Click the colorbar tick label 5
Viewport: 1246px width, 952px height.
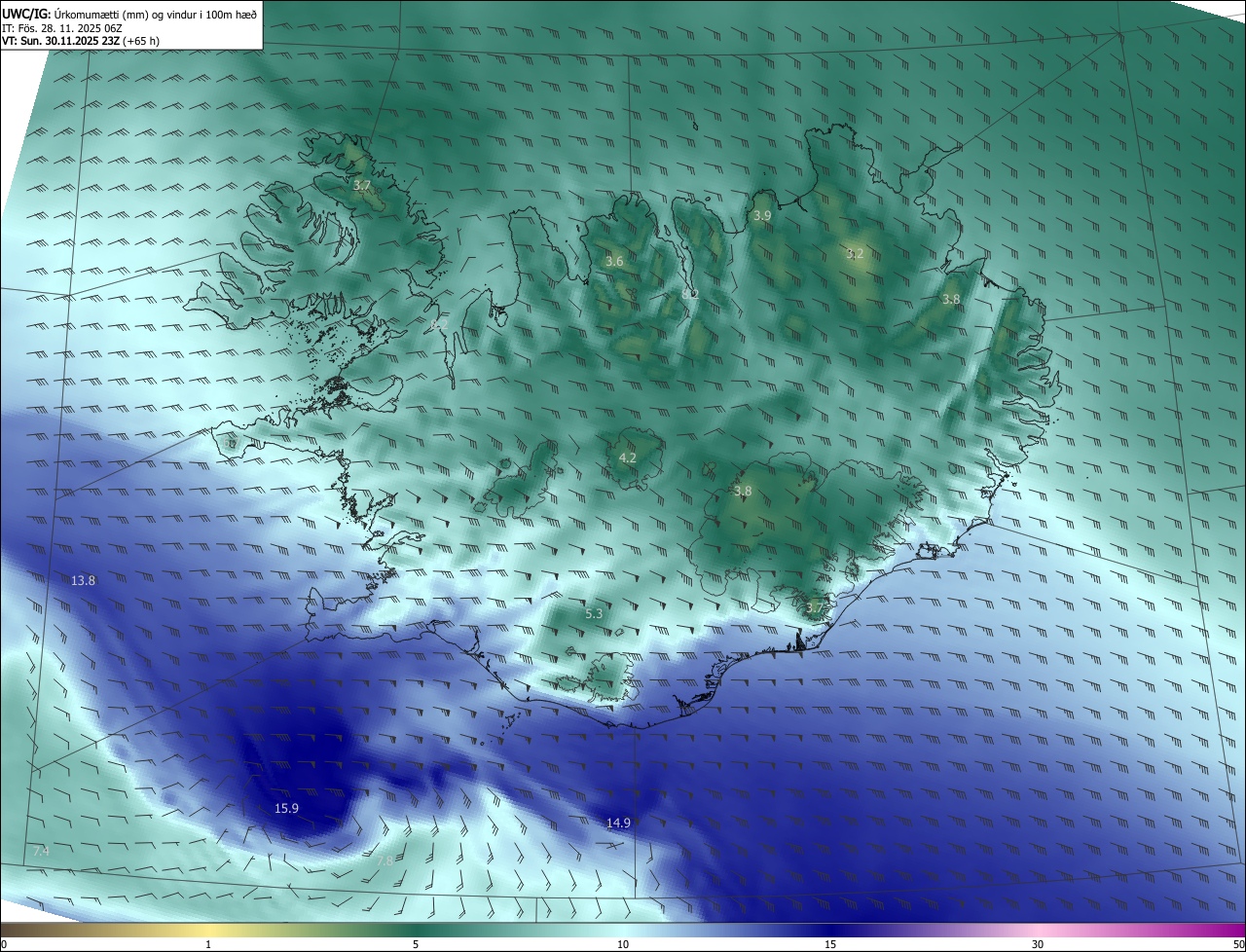(x=416, y=944)
